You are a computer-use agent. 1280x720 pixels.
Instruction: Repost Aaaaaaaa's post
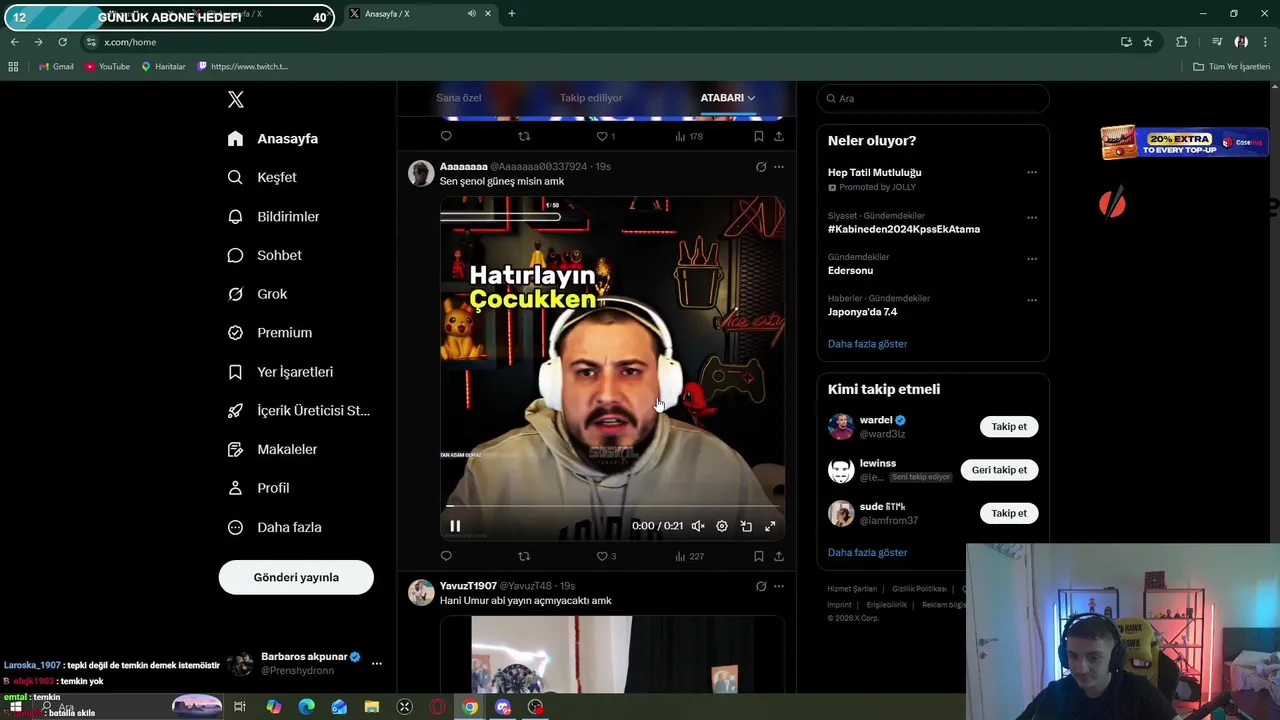click(524, 556)
